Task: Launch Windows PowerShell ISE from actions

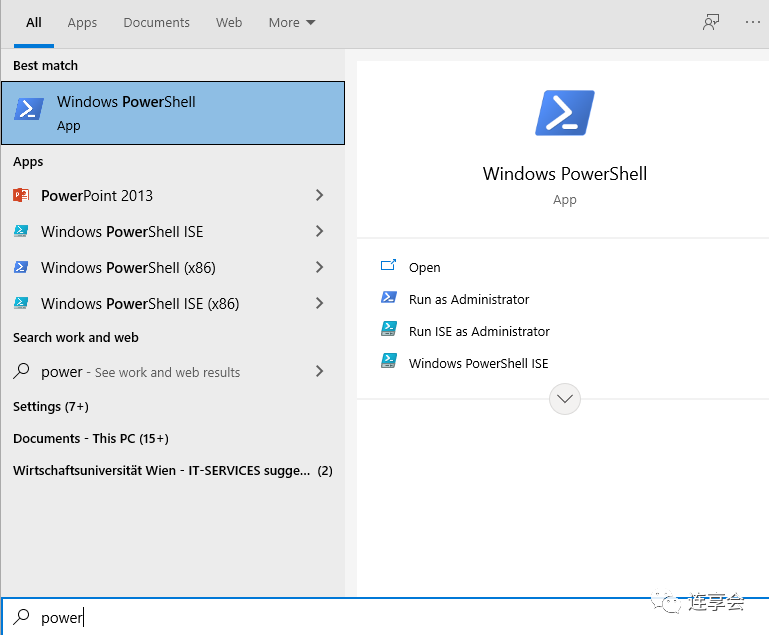Action: click(479, 363)
